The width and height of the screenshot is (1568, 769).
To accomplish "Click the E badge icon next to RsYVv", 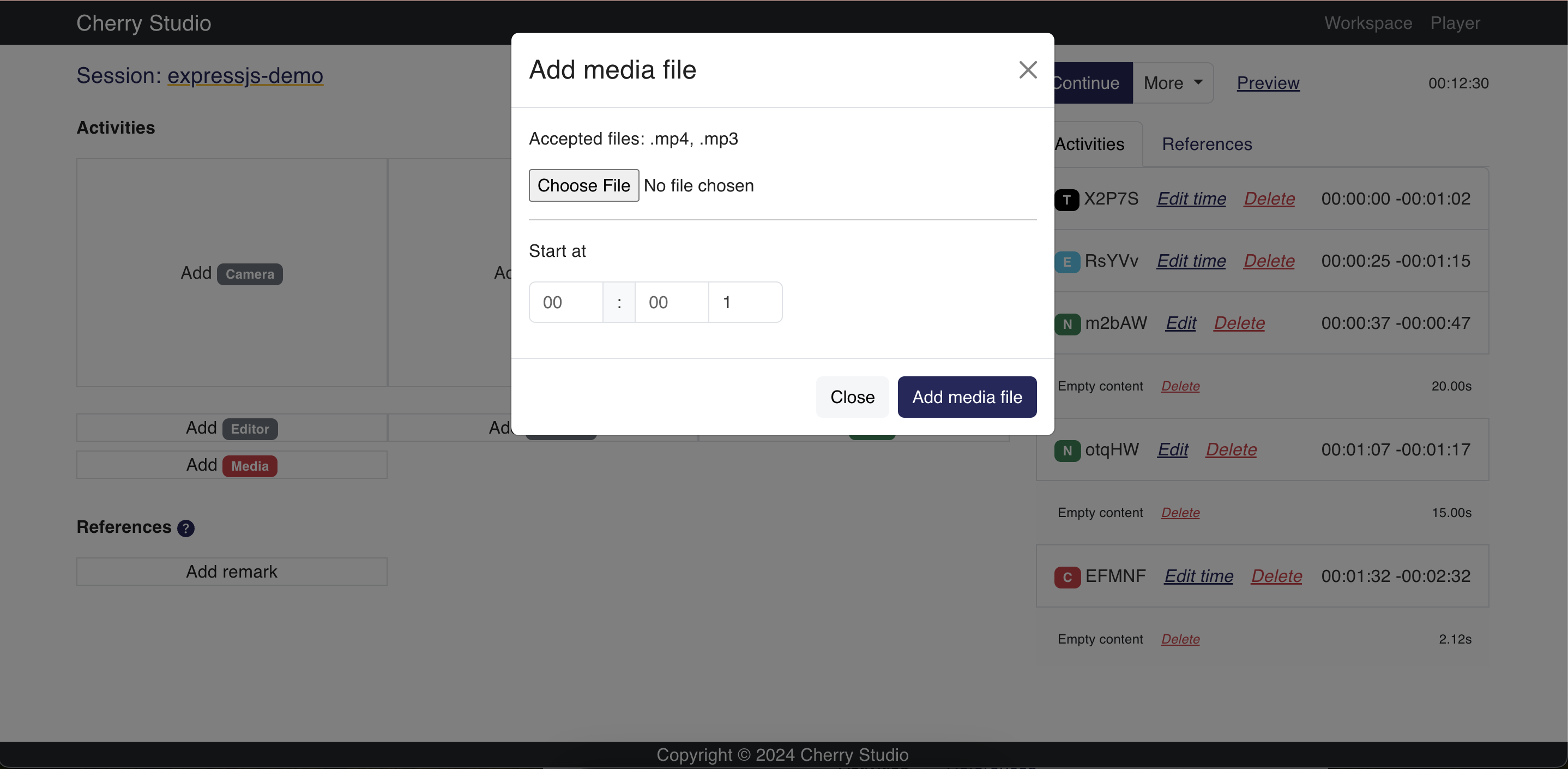I will (1066, 262).
